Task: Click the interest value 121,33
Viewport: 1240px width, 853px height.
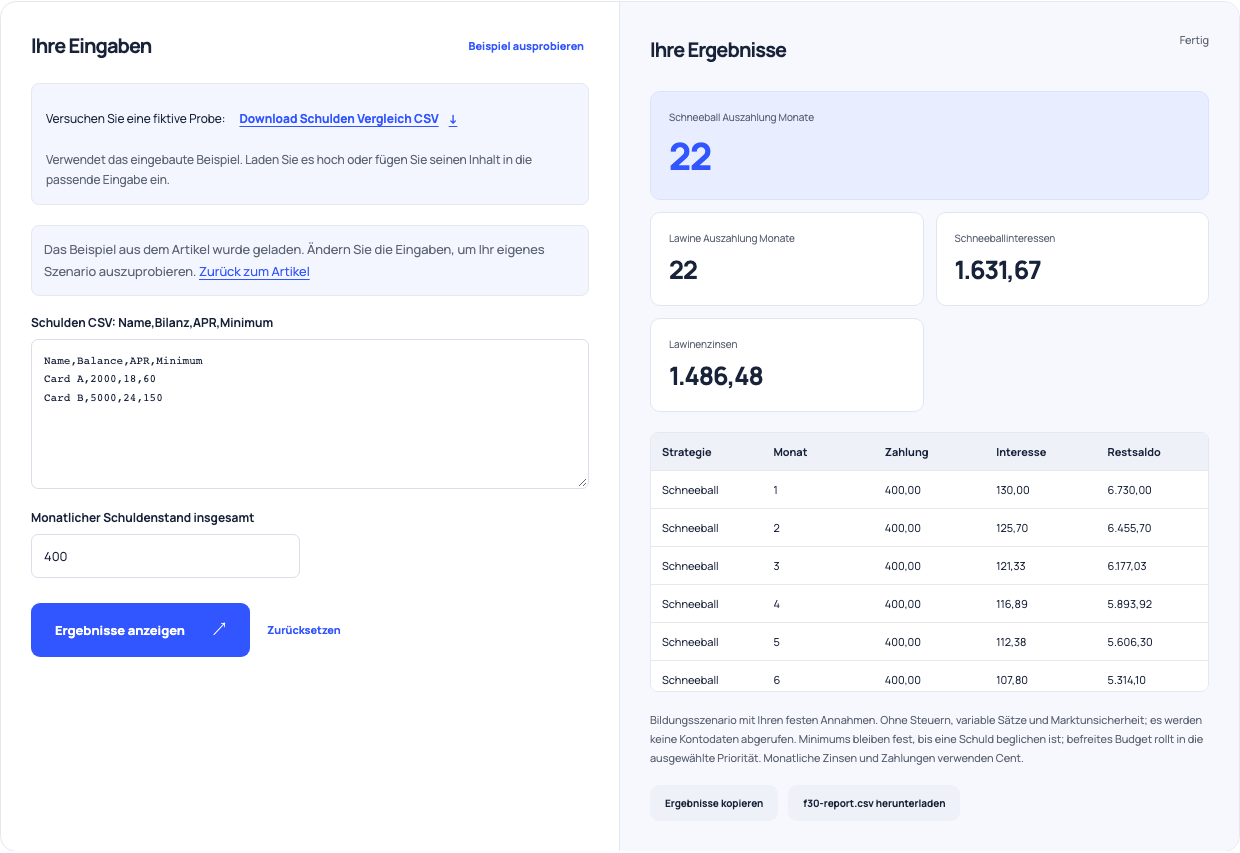Action: 1013,566
